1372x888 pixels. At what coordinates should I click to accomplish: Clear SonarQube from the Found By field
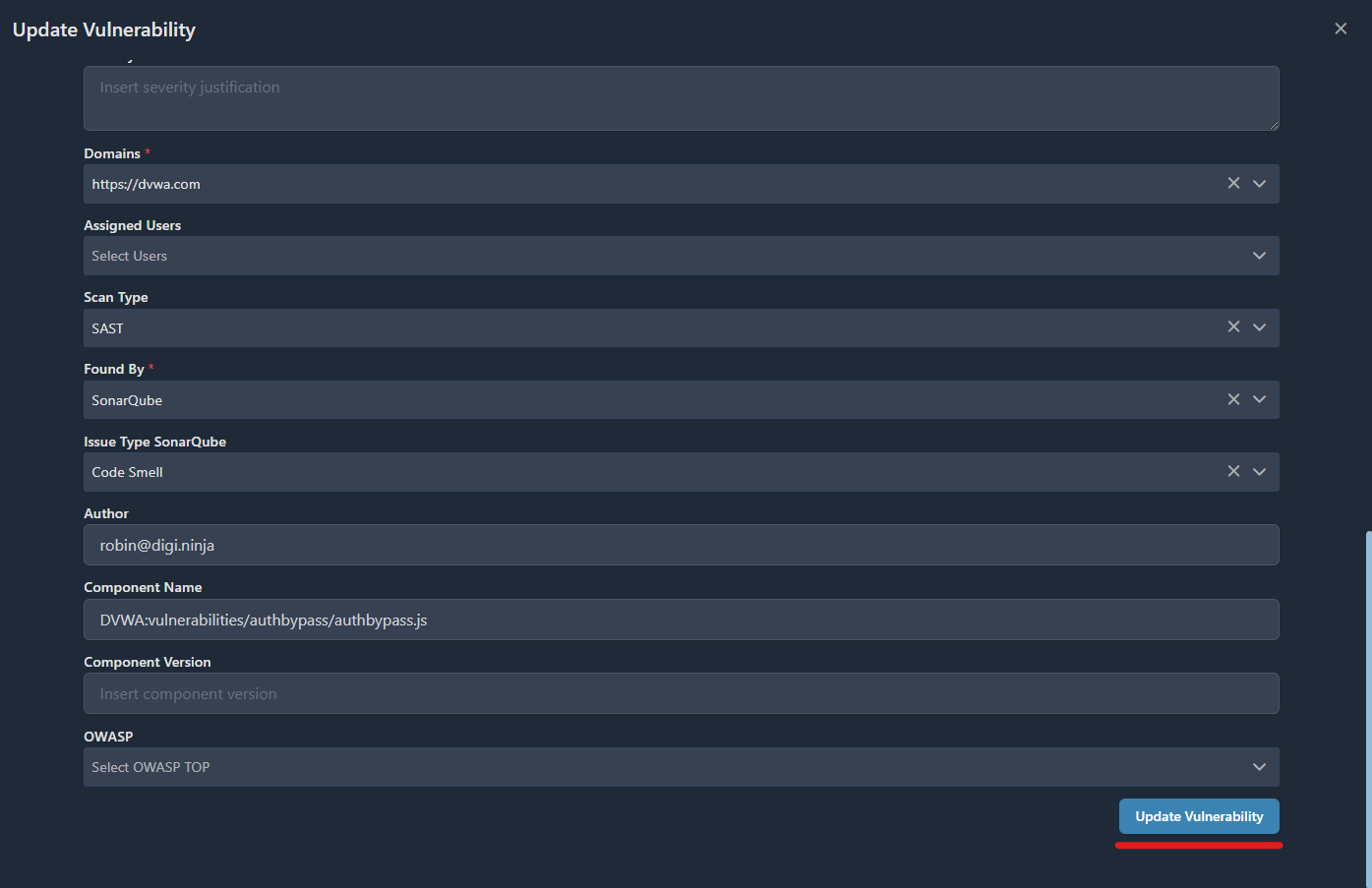1233,399
